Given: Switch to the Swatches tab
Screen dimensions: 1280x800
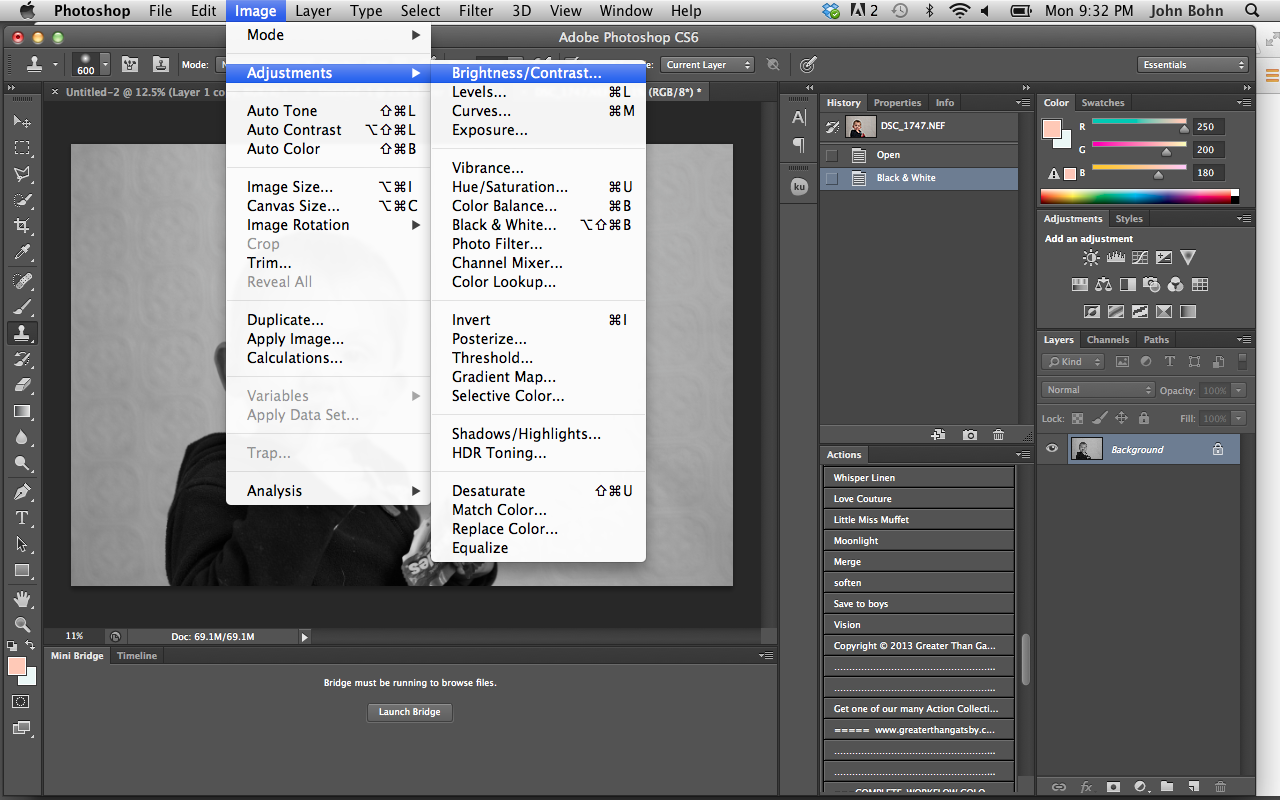Looking at the screenshot, I should [1103, 103].
